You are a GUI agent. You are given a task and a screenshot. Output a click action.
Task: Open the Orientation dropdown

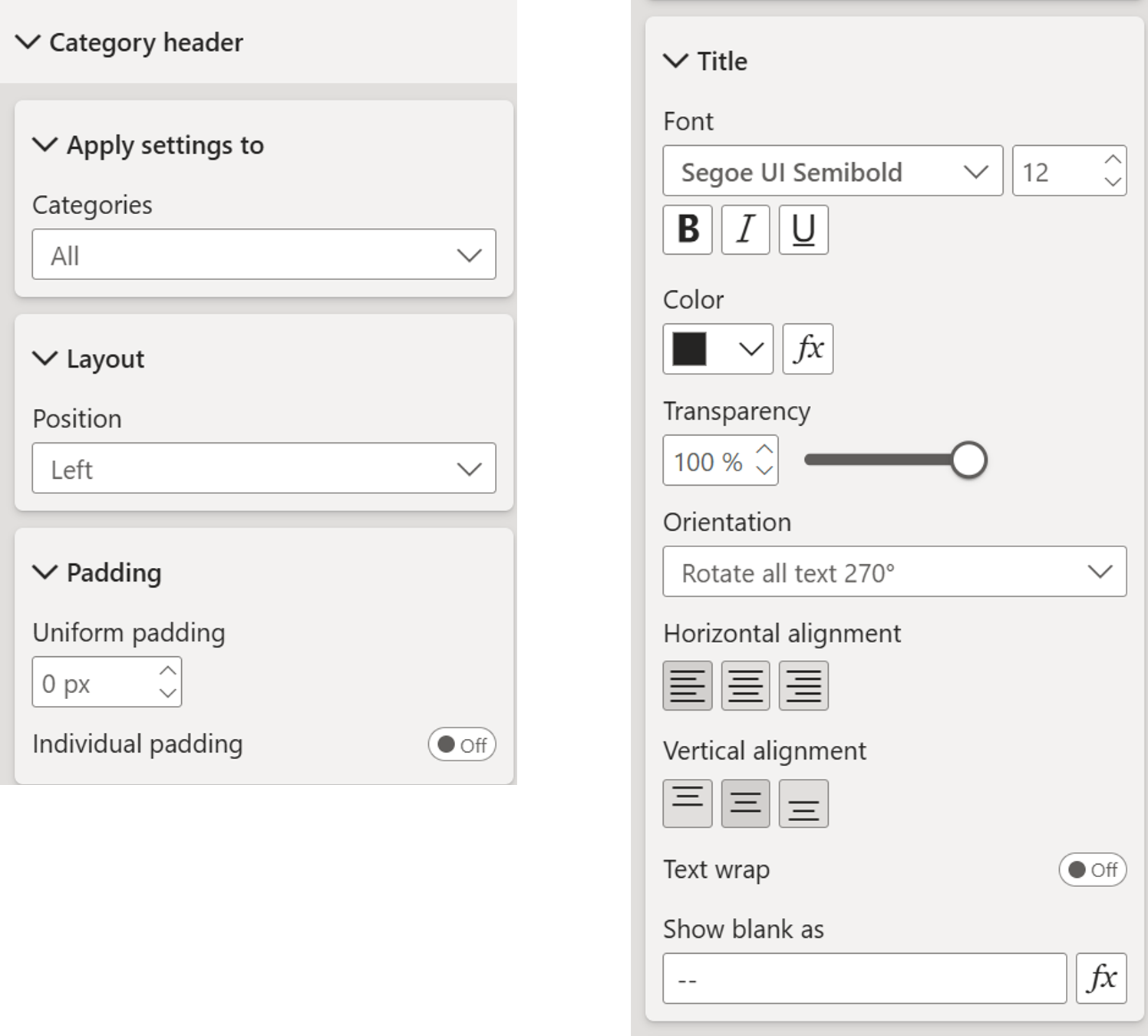tap(894, 572)
